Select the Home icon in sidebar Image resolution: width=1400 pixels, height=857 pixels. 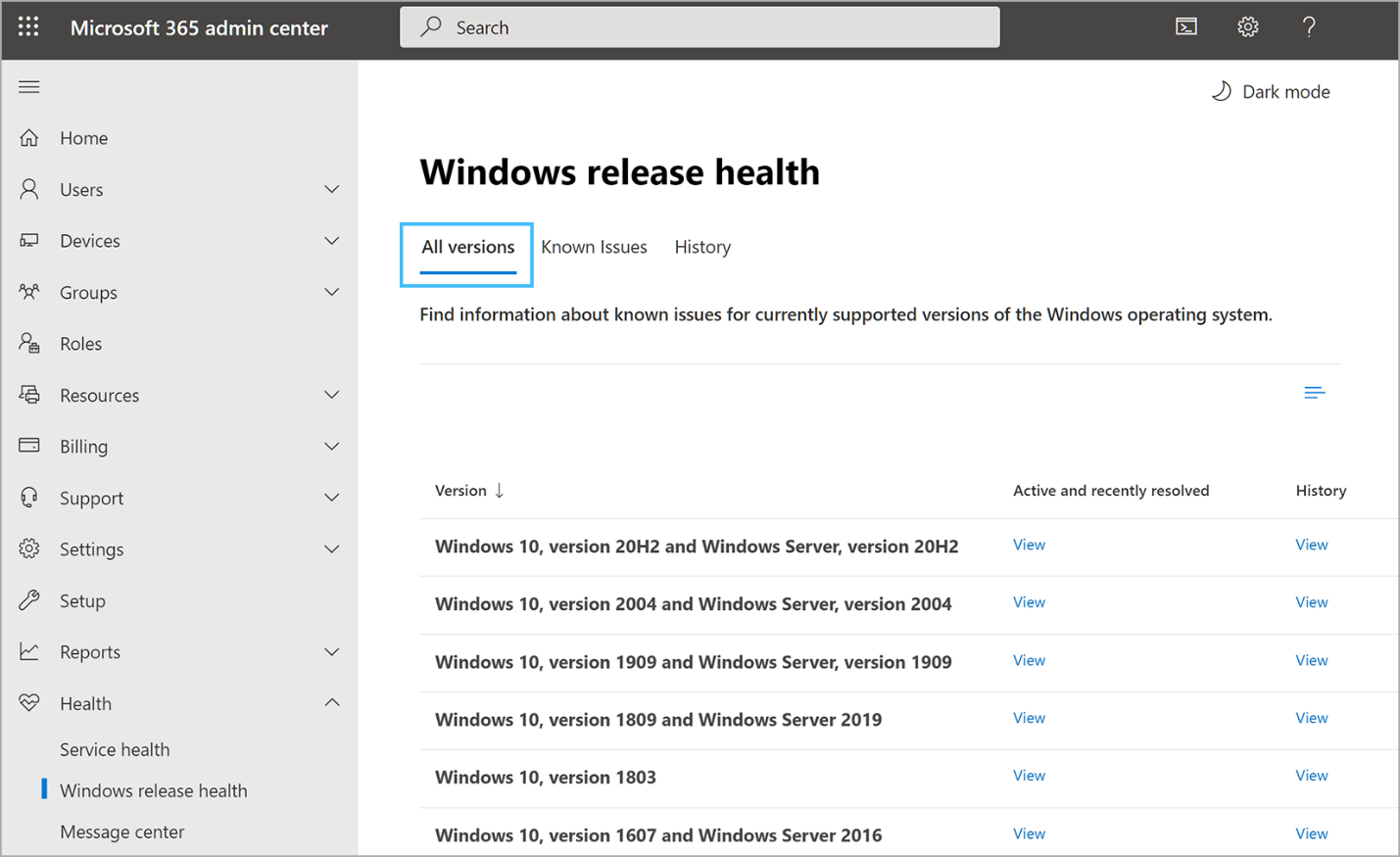29,137
